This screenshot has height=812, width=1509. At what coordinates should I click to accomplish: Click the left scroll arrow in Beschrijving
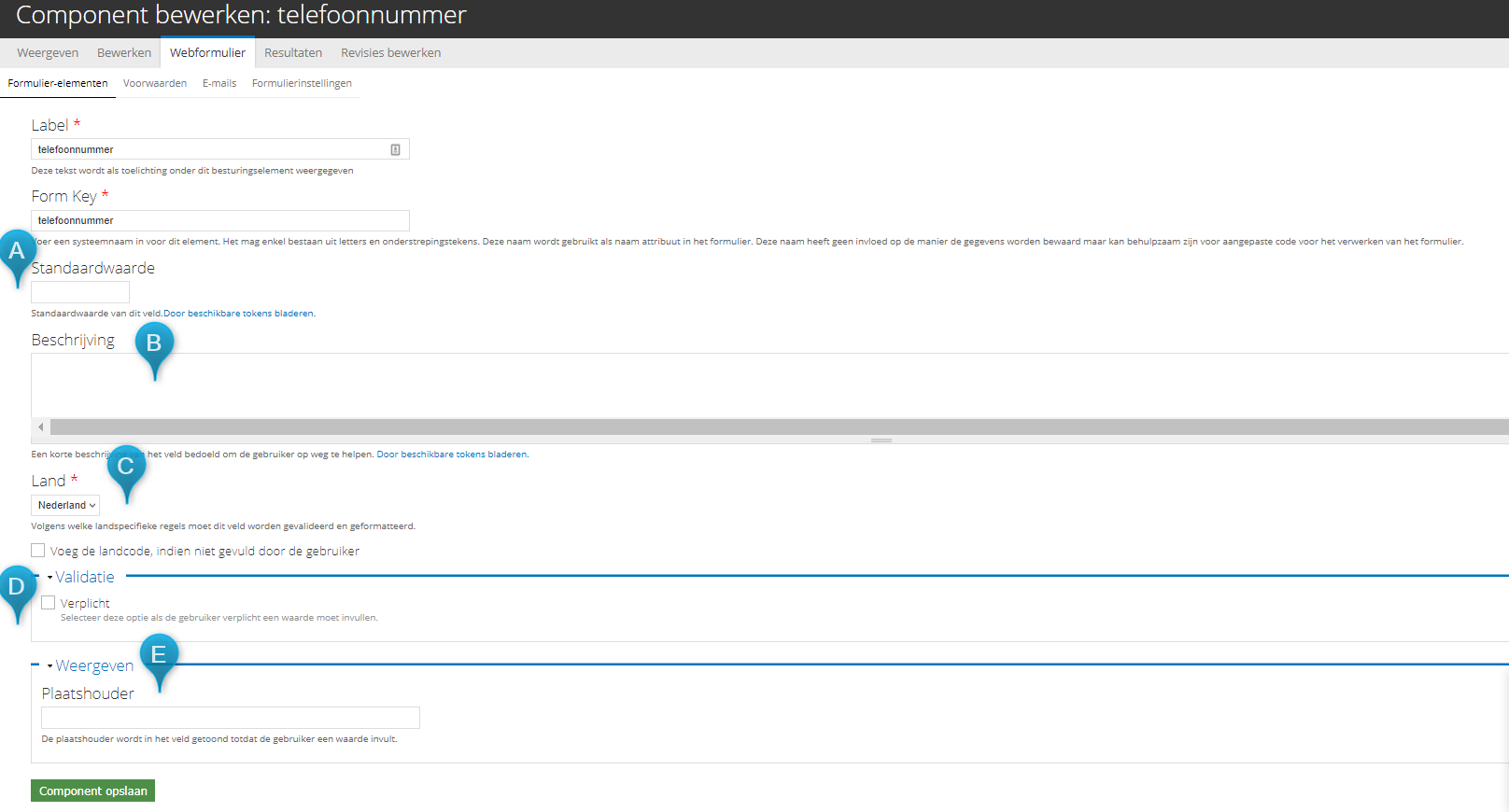(40, 427)
